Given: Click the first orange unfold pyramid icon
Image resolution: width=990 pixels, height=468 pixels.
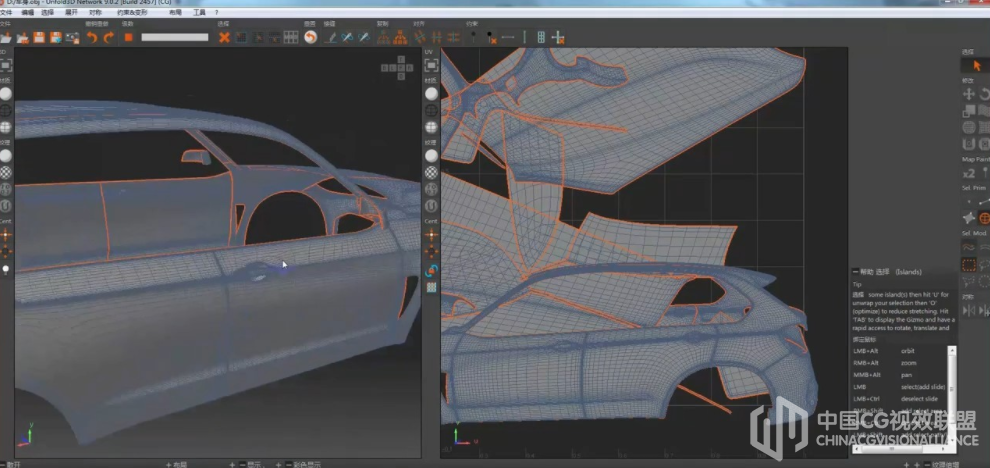Looking at the screenshot, I should click(x=383, y=38).
